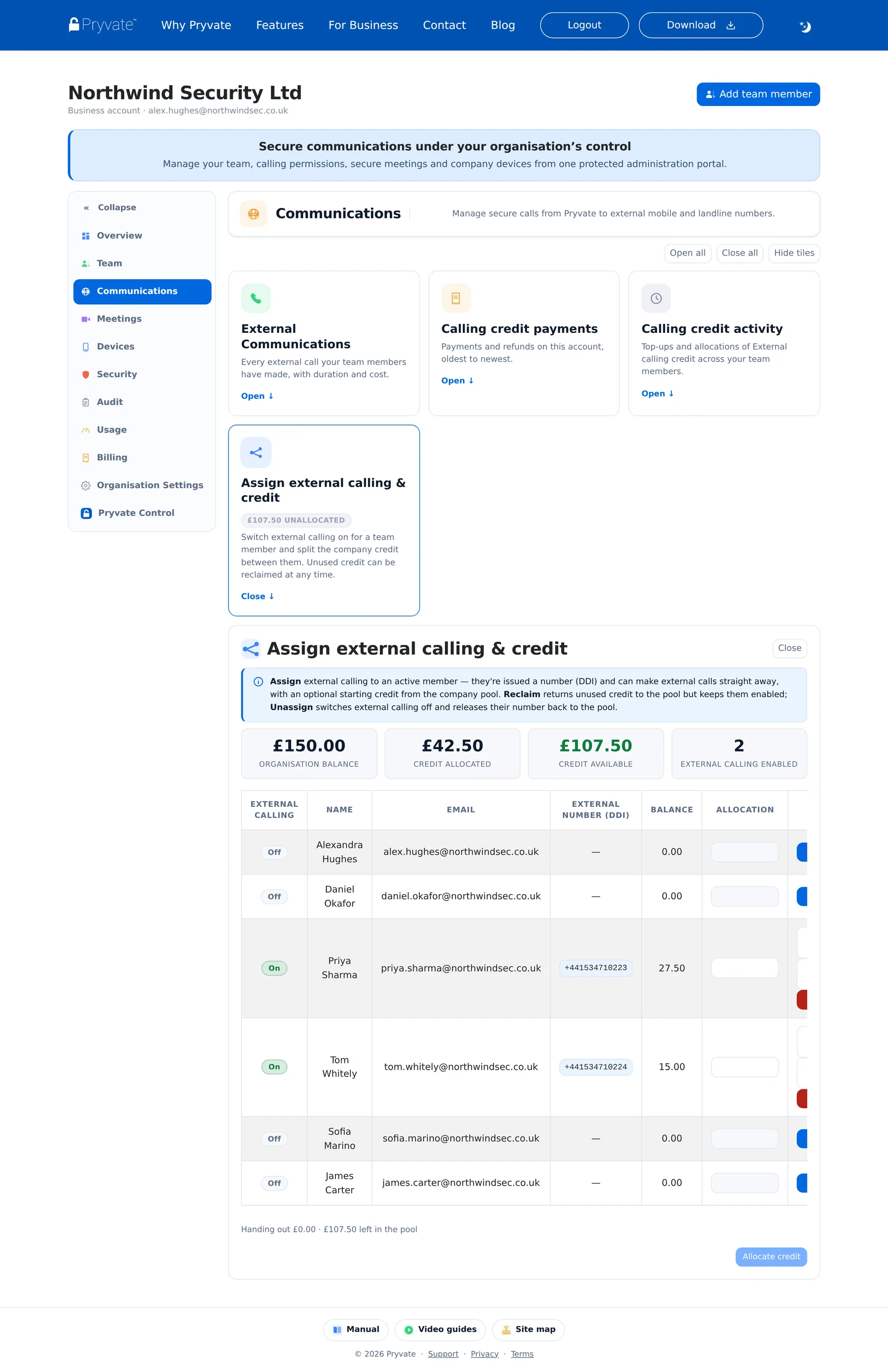The height and width of the screenshot is (1372, 888).
Task: Click the Site map hierarchy icon
Action: coord(506,1330)
